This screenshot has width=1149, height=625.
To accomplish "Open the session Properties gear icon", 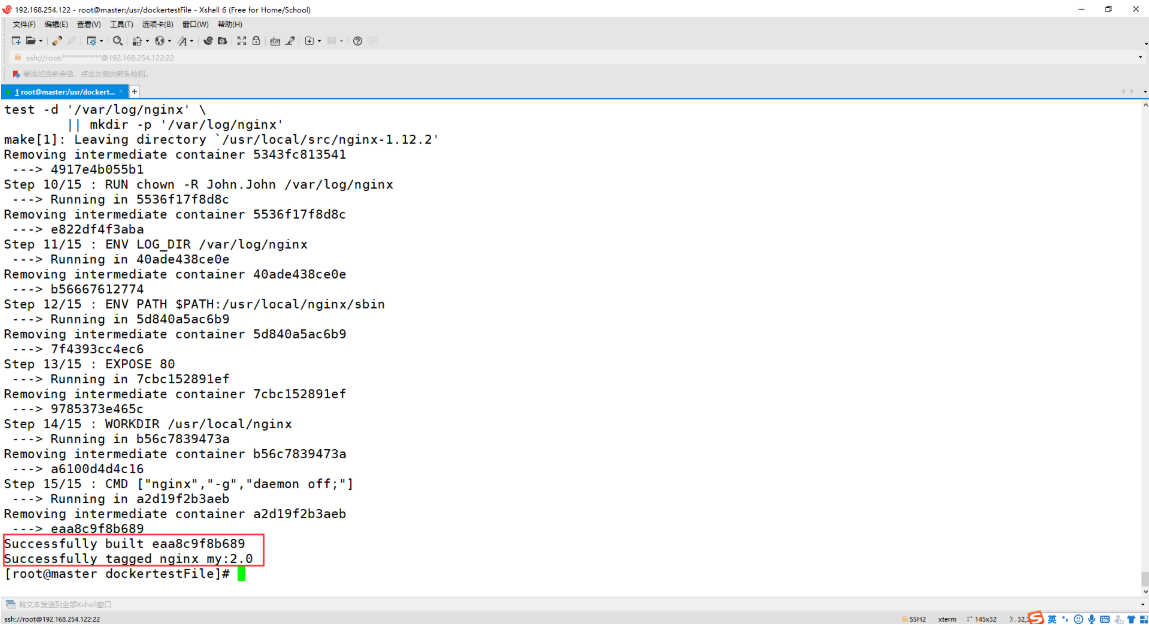I will pos(92,41).
